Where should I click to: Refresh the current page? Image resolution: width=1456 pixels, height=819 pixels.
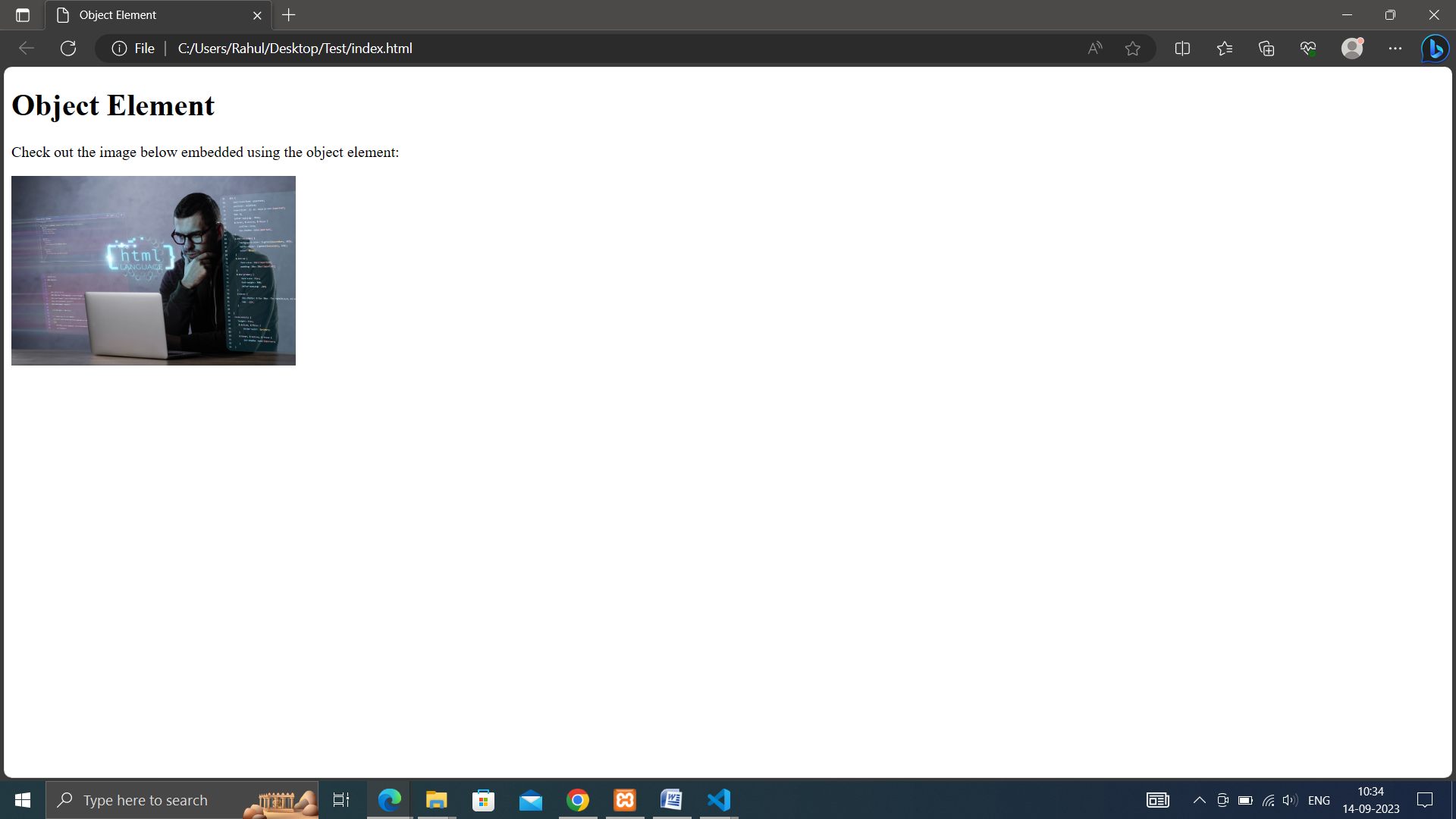[x=68, y=49]
